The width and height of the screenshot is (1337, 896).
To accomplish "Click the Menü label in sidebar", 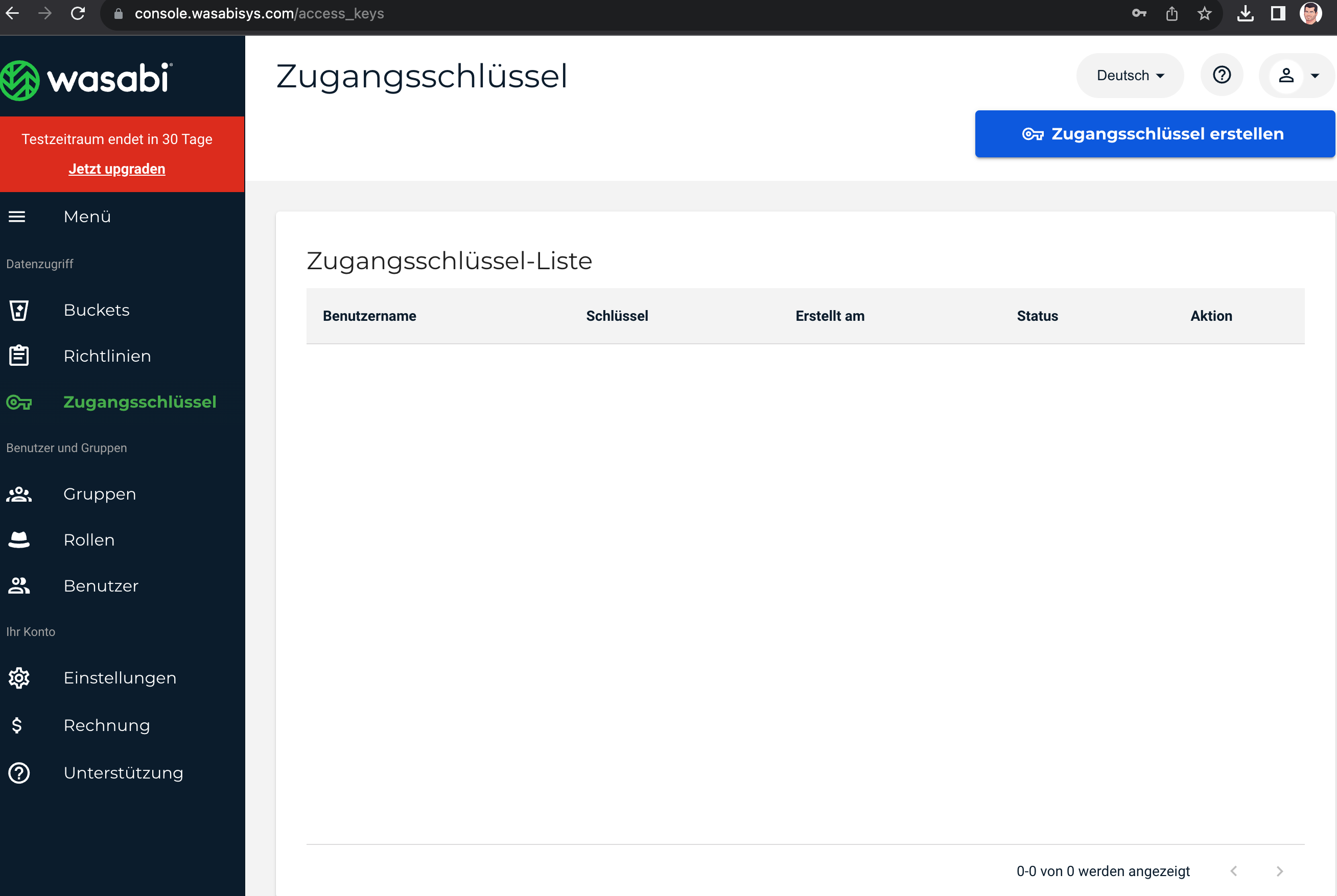I will [87, 217].
